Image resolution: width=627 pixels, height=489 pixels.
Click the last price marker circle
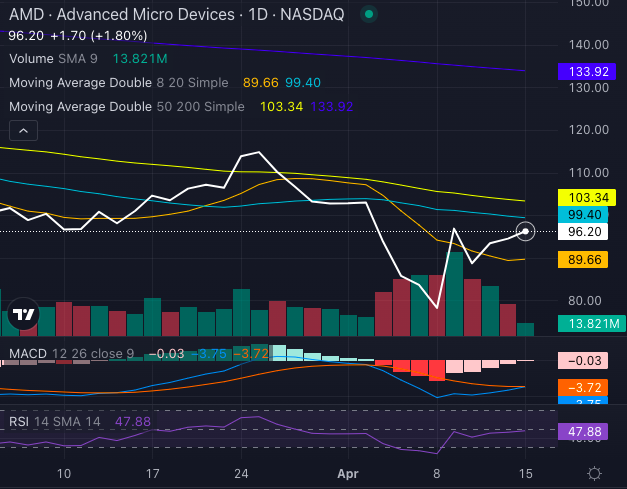pos(525,232)
